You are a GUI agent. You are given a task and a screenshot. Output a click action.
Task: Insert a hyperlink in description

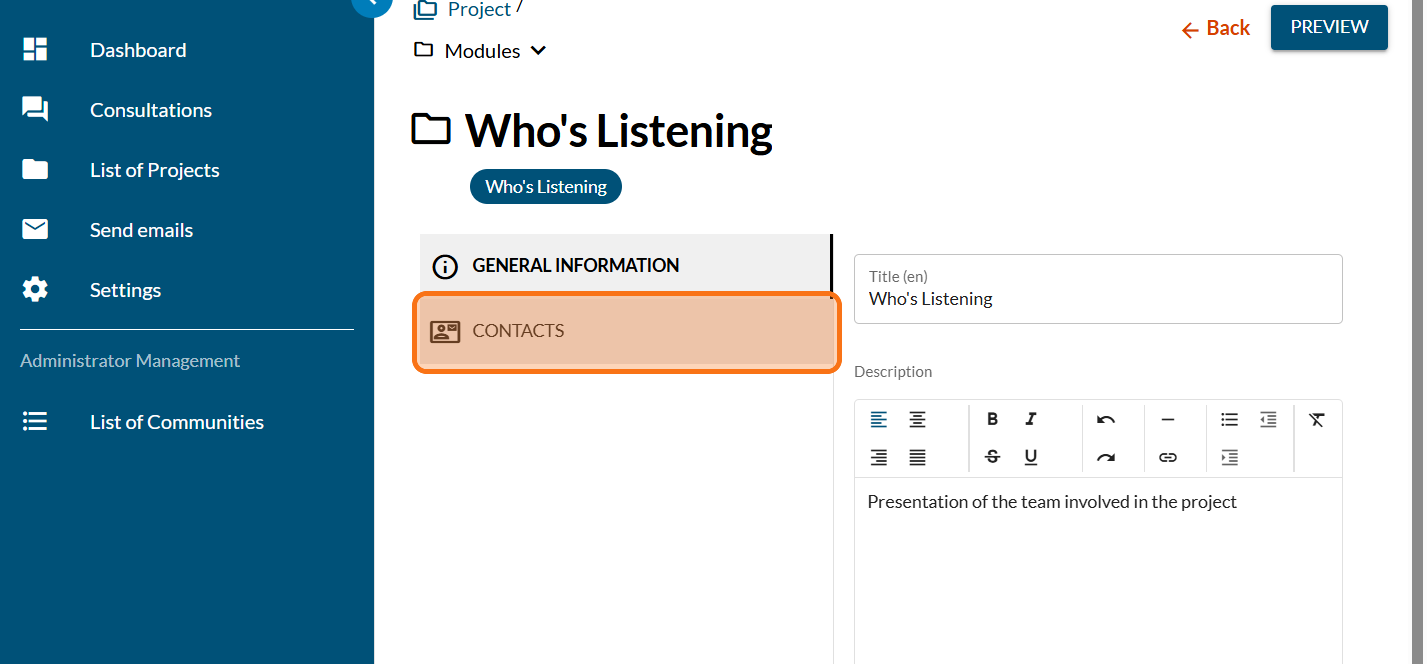(1167, 457)
